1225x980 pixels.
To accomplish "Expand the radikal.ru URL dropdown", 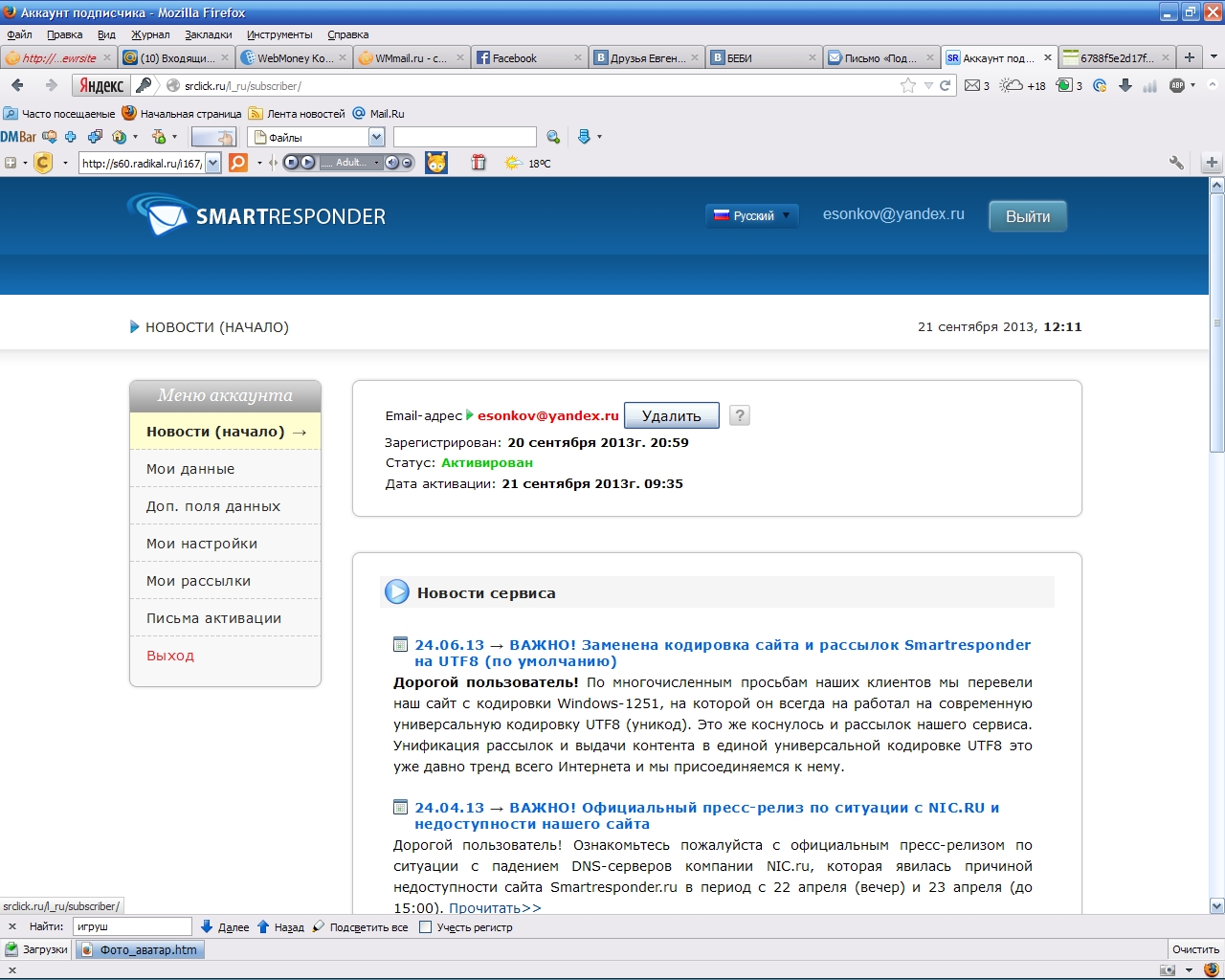I will point(212,163).
